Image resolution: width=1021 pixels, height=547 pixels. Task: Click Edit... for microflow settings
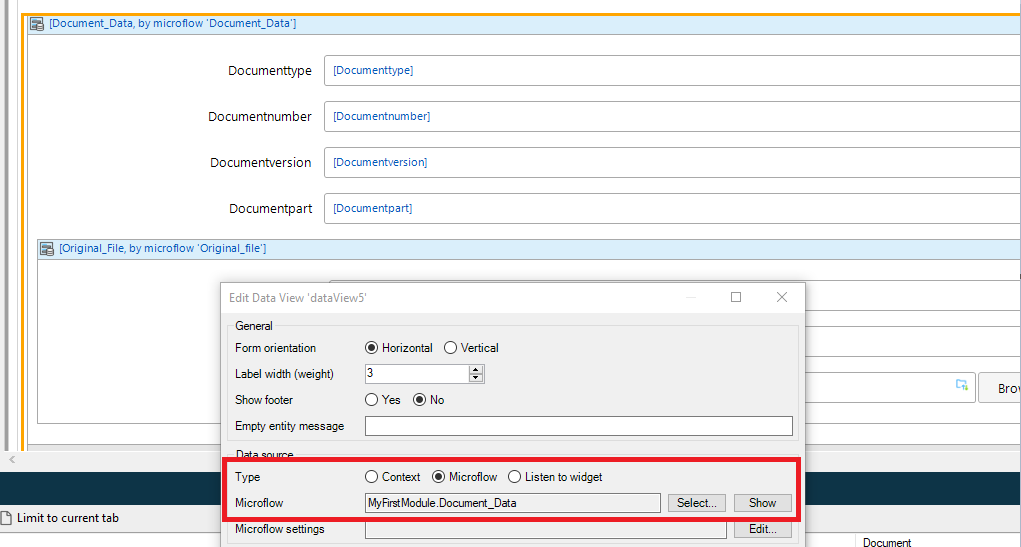click(x=762, y=529)
